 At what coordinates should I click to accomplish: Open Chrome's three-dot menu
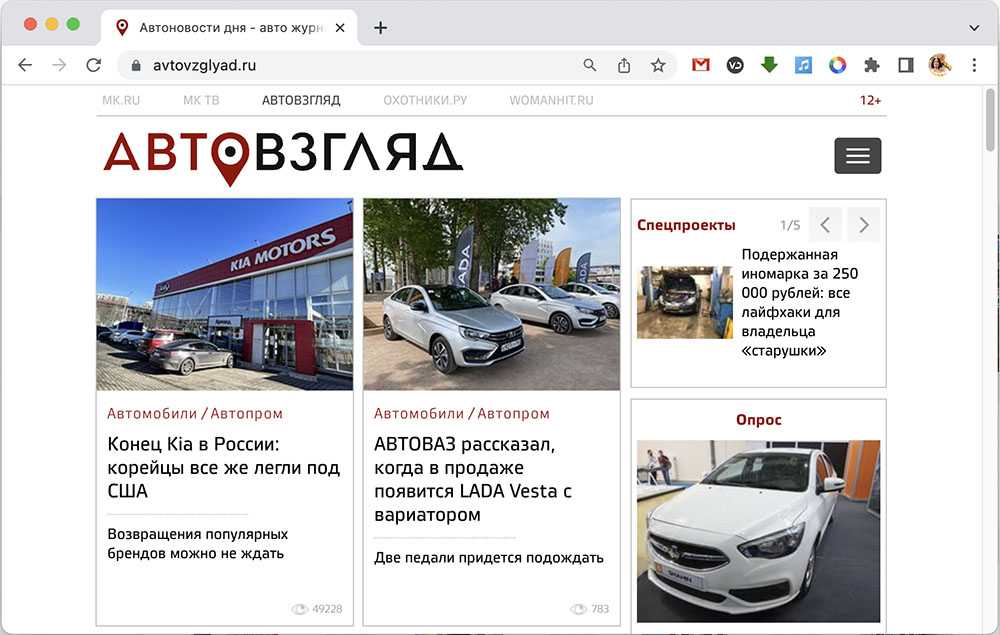(x=974, y=65)
